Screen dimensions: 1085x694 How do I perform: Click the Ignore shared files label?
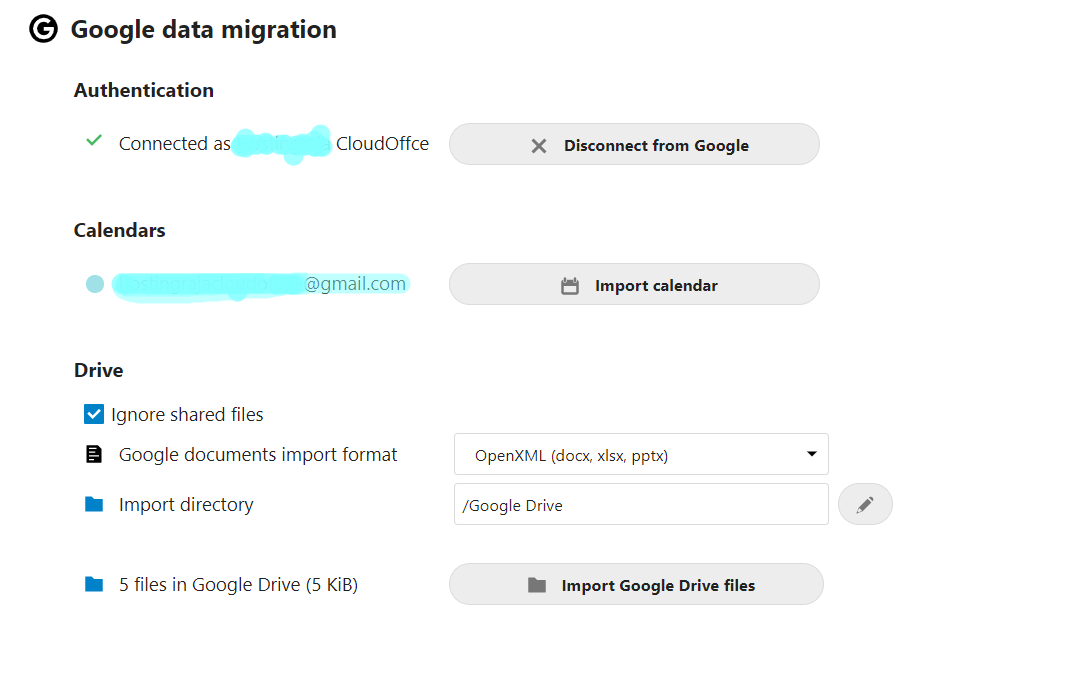tap(187, 414)
